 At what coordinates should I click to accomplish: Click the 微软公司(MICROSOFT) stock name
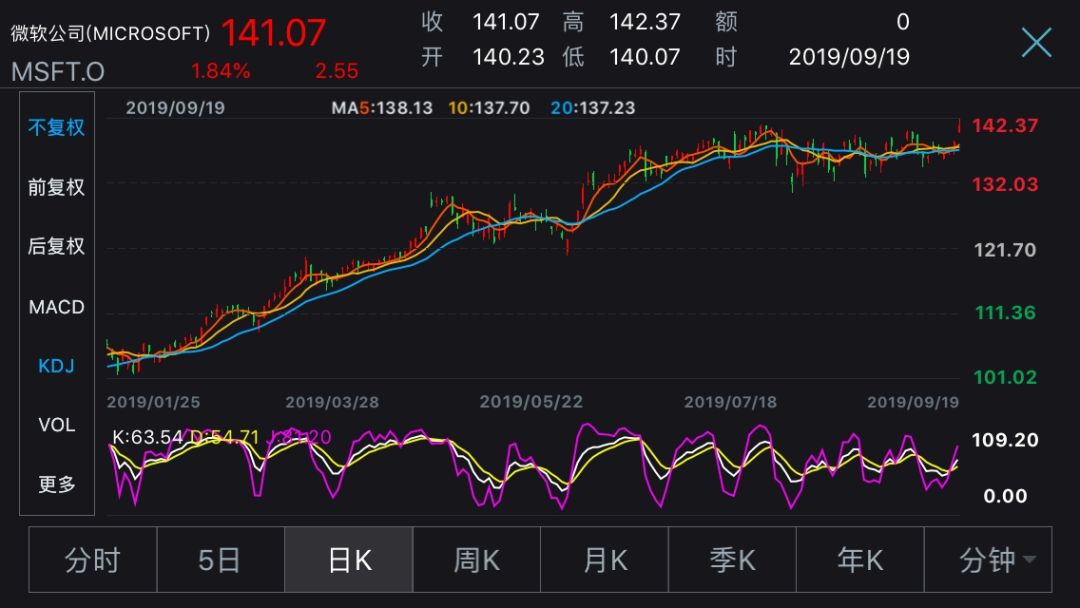click(x=110, y=33)
